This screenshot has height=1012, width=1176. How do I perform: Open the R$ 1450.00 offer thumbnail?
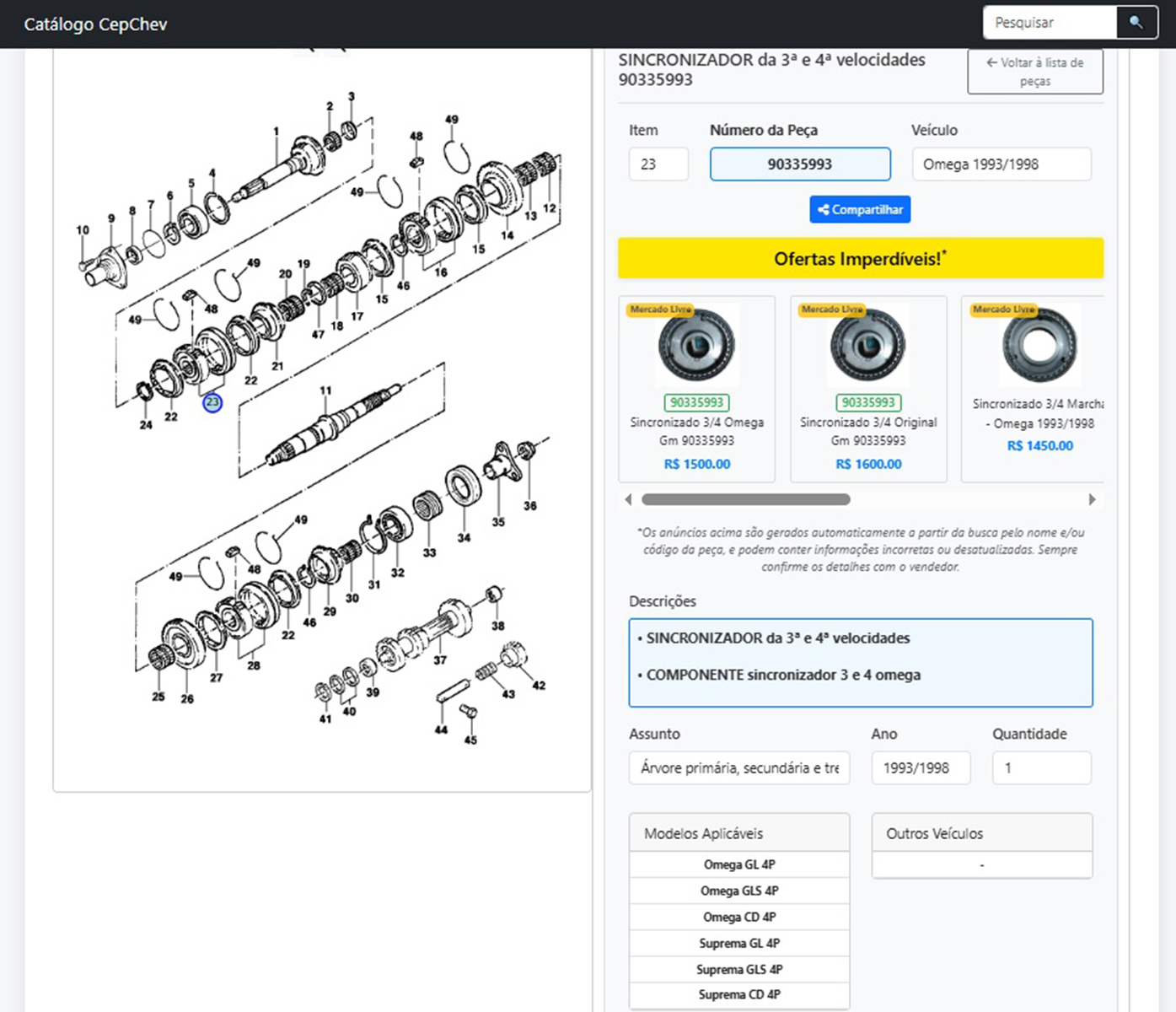click(1039, 346)
